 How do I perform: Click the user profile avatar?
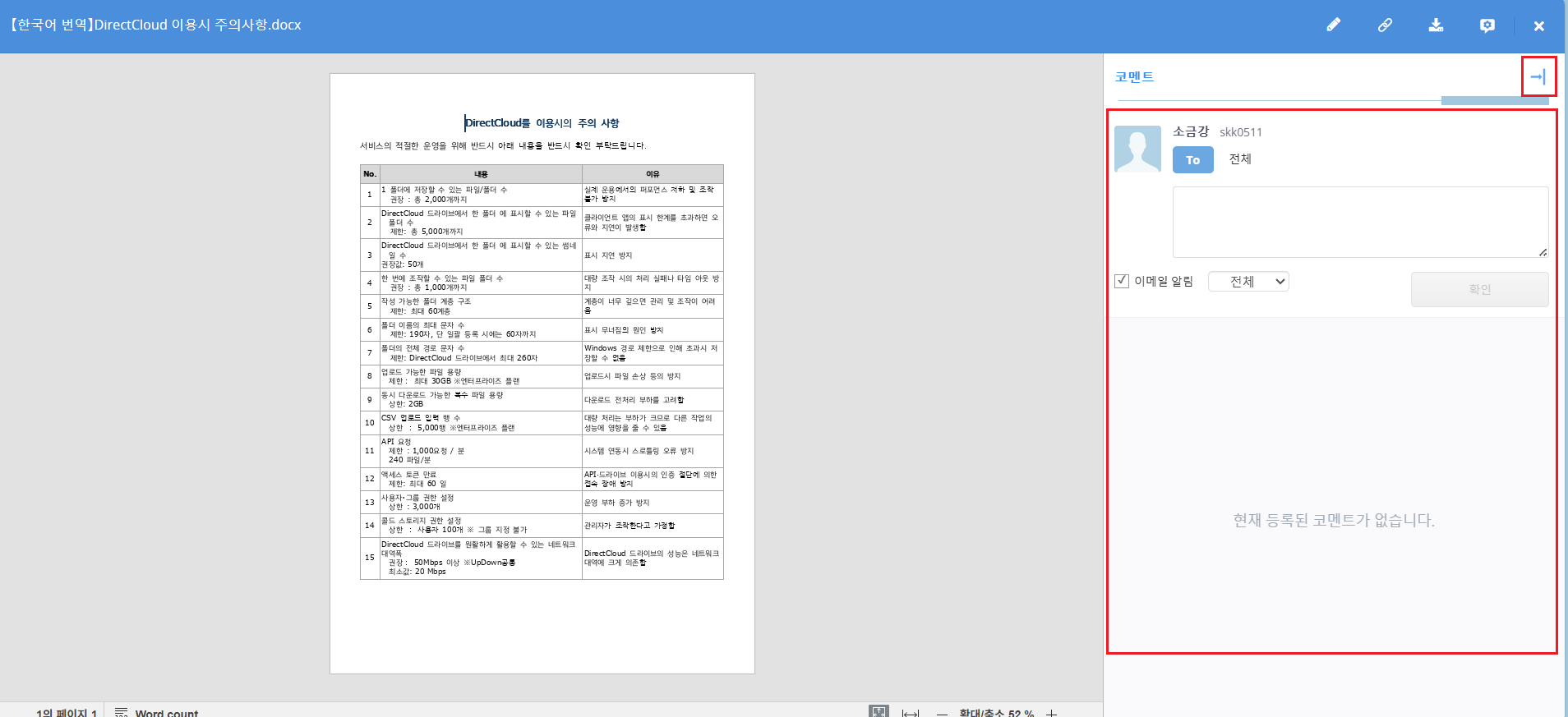coord(1137,149)
